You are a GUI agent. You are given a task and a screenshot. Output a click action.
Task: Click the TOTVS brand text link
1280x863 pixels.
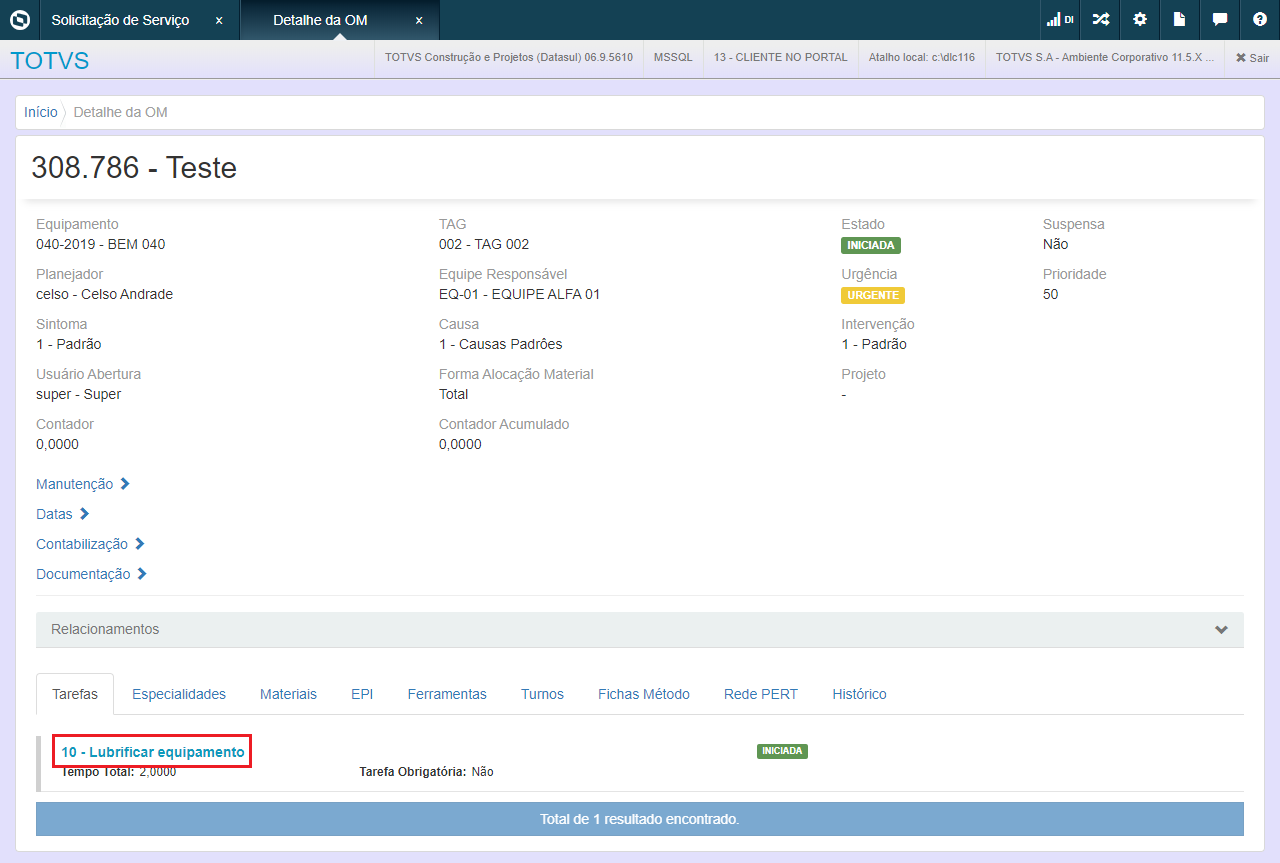coord(50,60)
